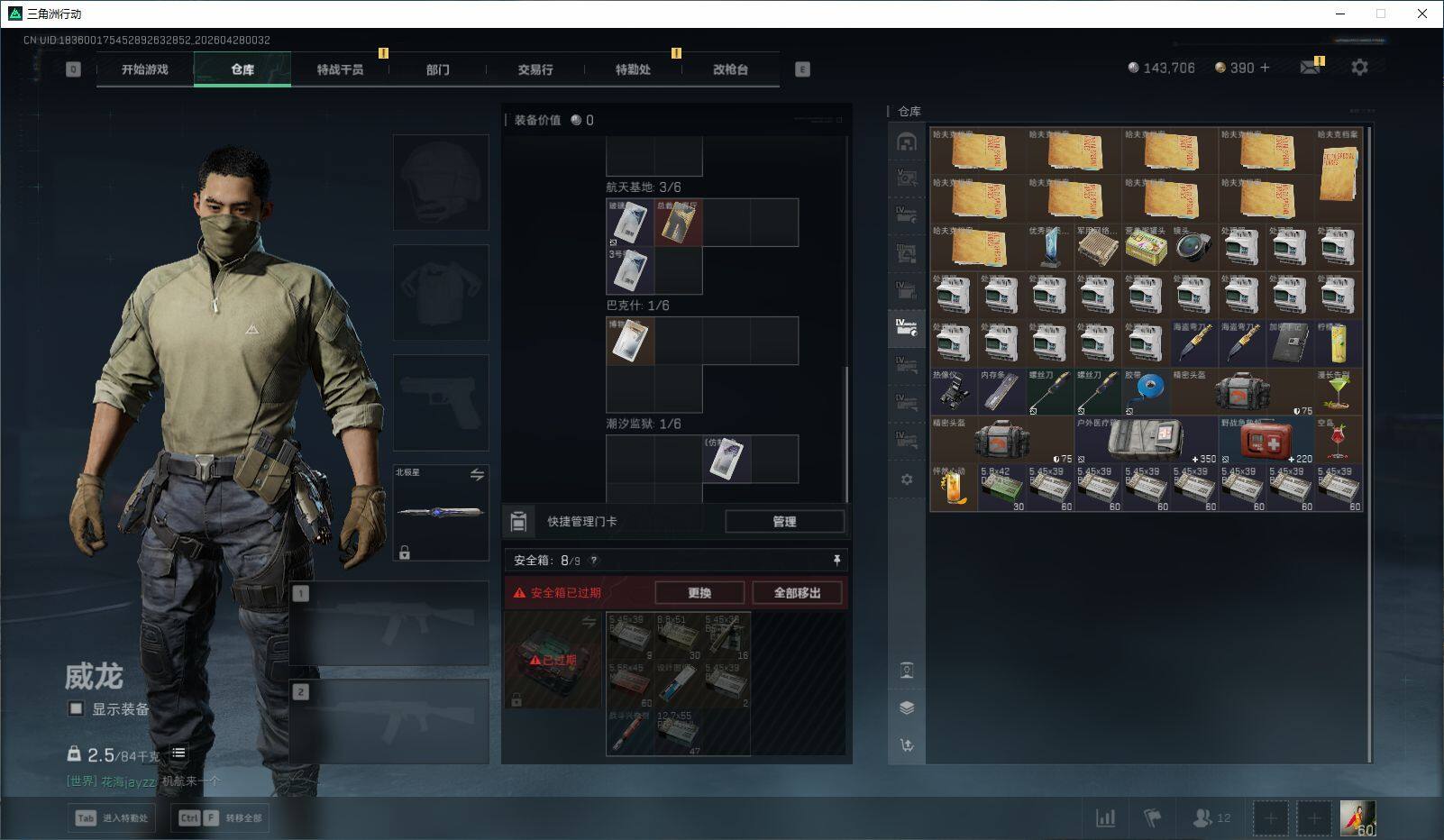Click the swap icon on 北极星 knife slot
Image resolution: width=1444 pixels, height=840 pixels.
click(477, 475)
